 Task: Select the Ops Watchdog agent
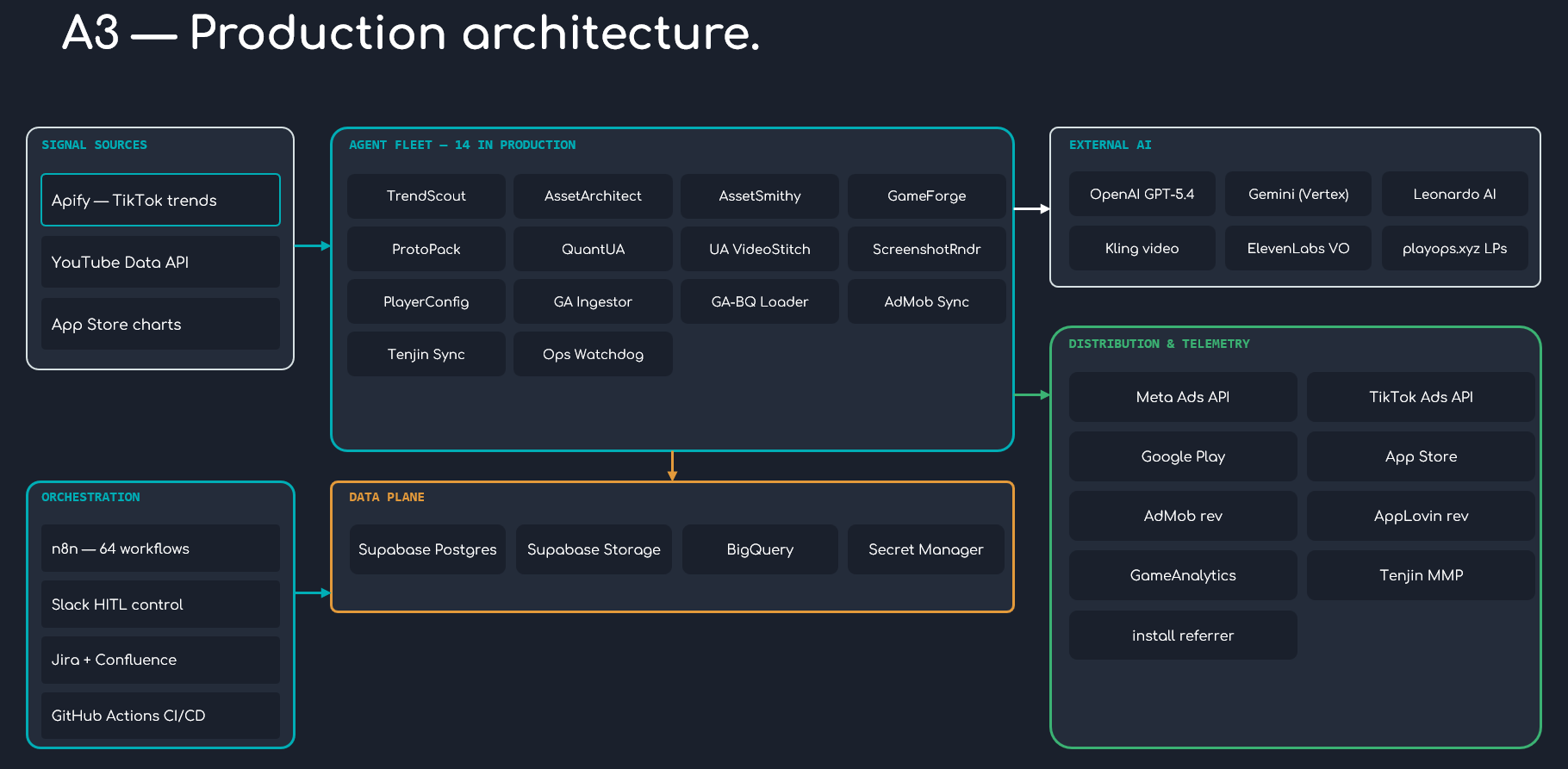coord(593,354)
